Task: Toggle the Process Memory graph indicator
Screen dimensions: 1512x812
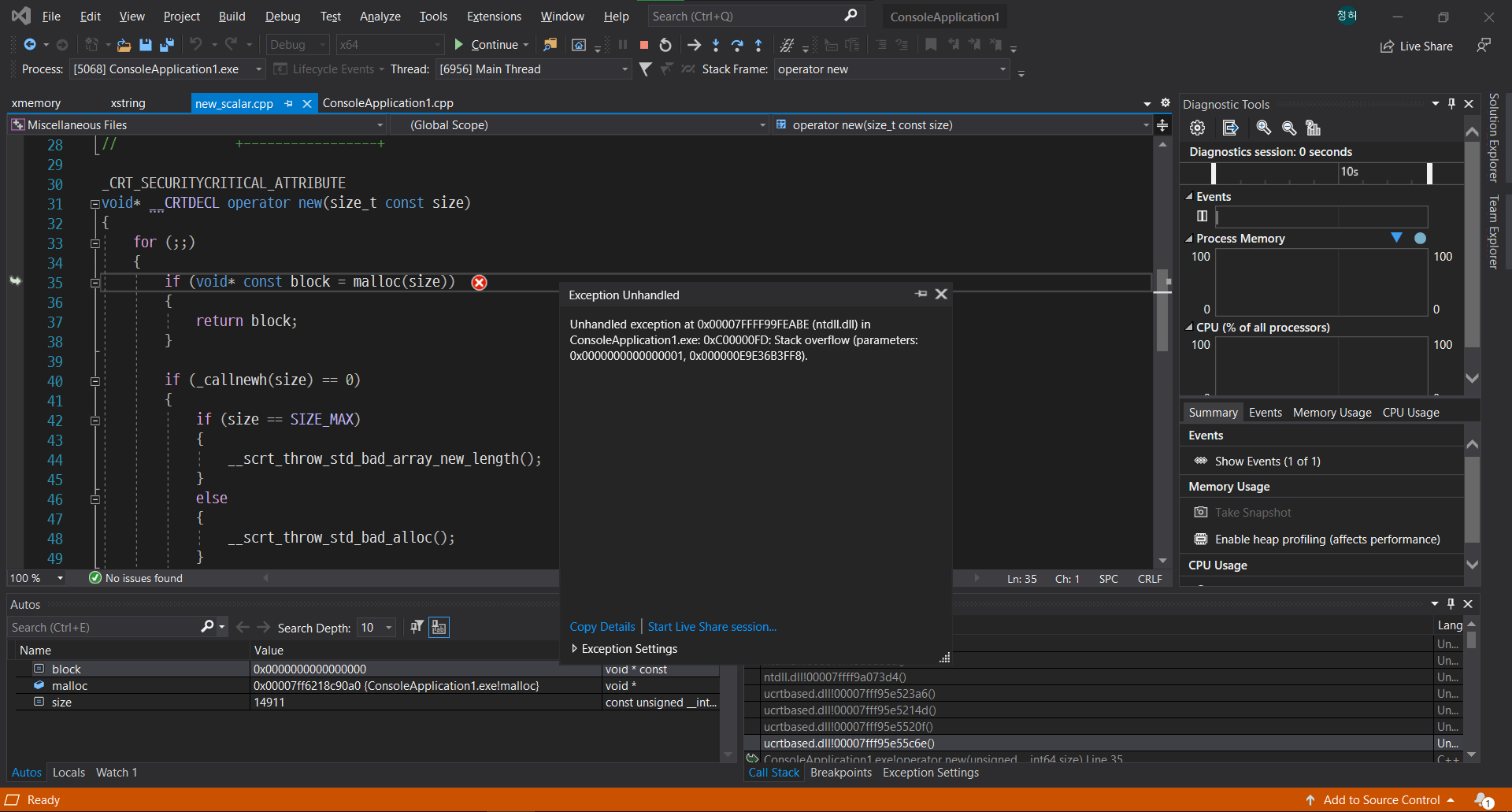Action: (x=1398, y=237)
